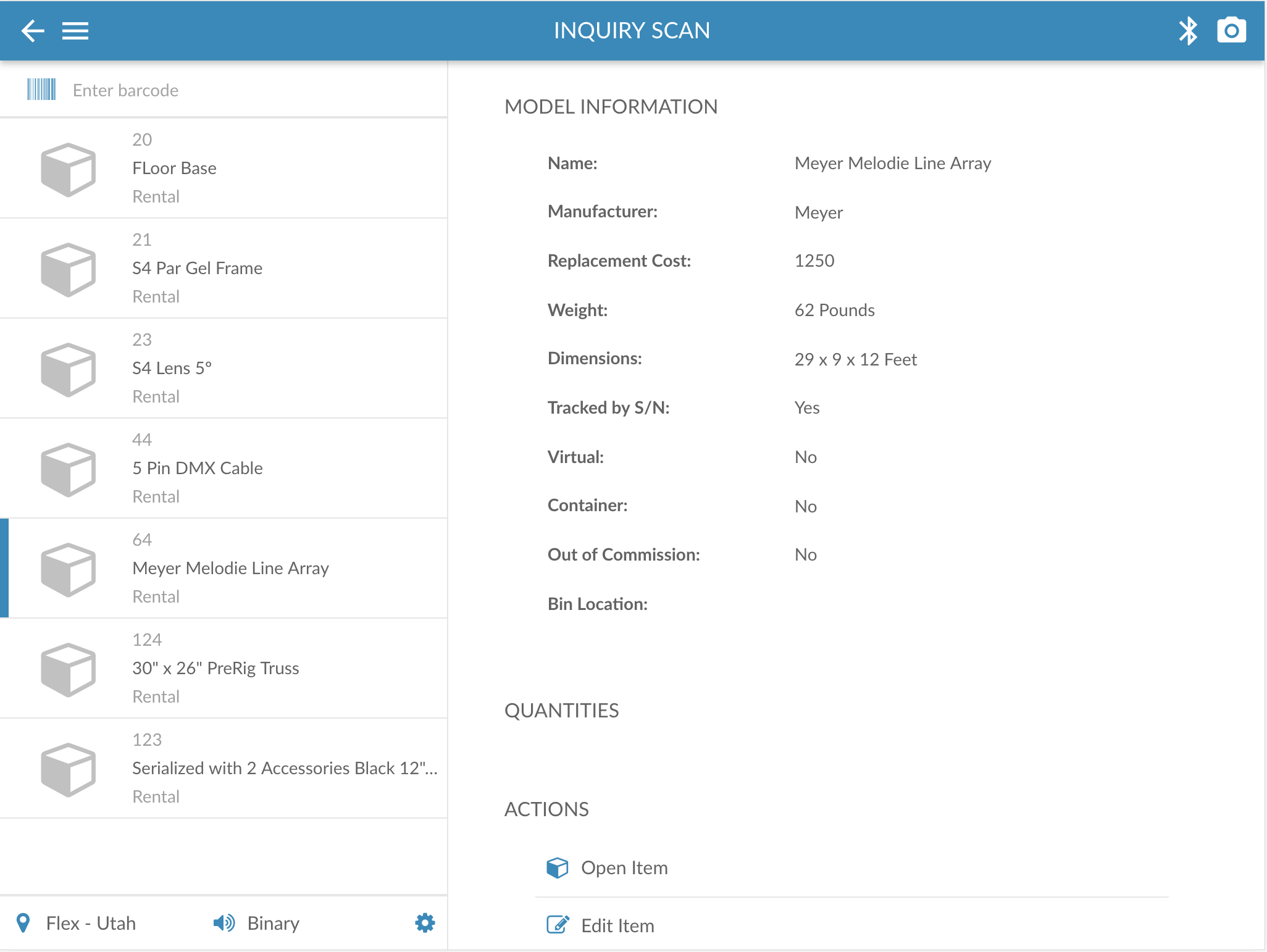Open the 30" x 26" PreRig Truss item

click(224, 668)
